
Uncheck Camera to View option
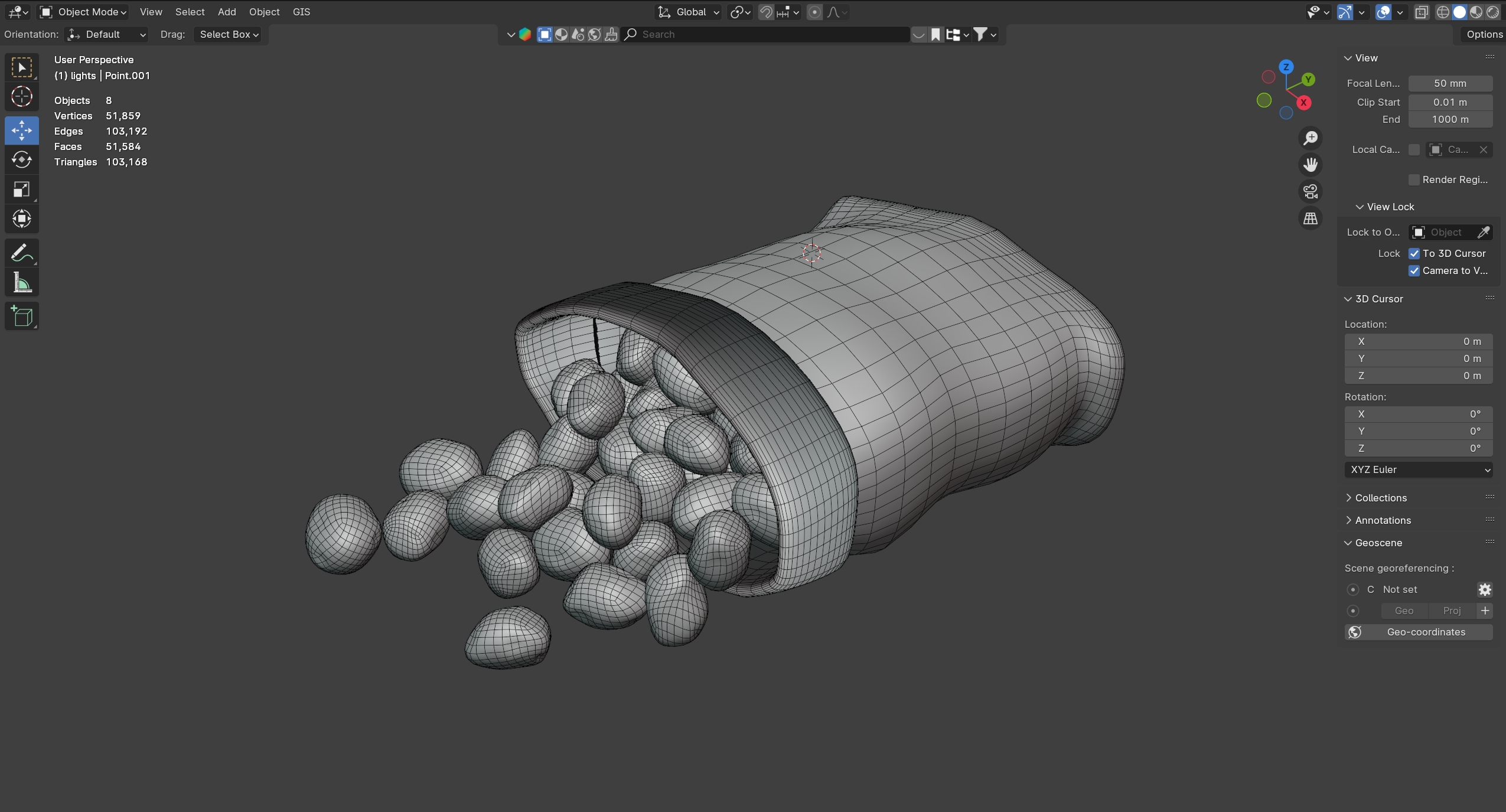pyautogui.click(x=1414, y=271)
